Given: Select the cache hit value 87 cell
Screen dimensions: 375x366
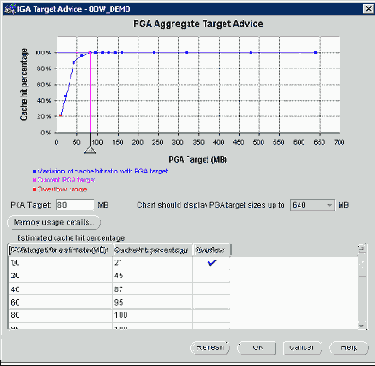Looking at the screenshot, I should tap(152, 289).
